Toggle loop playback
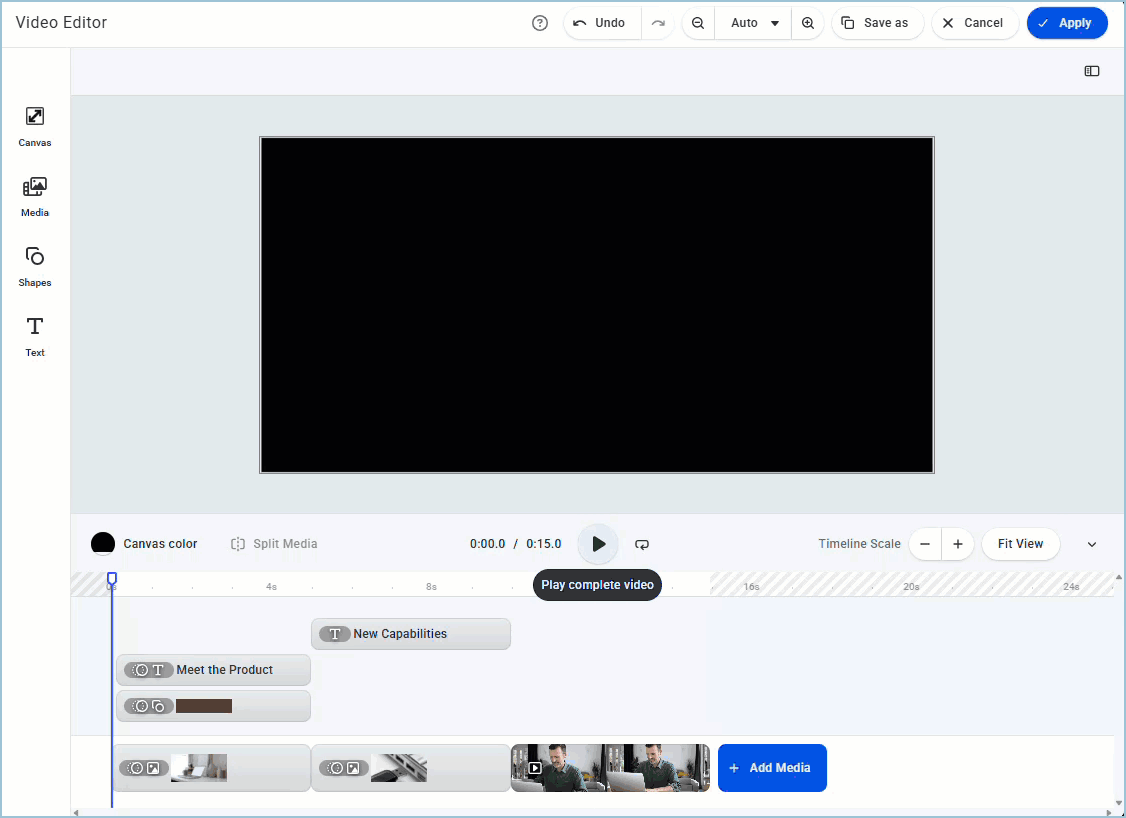Image resolution: width=1126 pixels, height=818 pixels. 642,544
